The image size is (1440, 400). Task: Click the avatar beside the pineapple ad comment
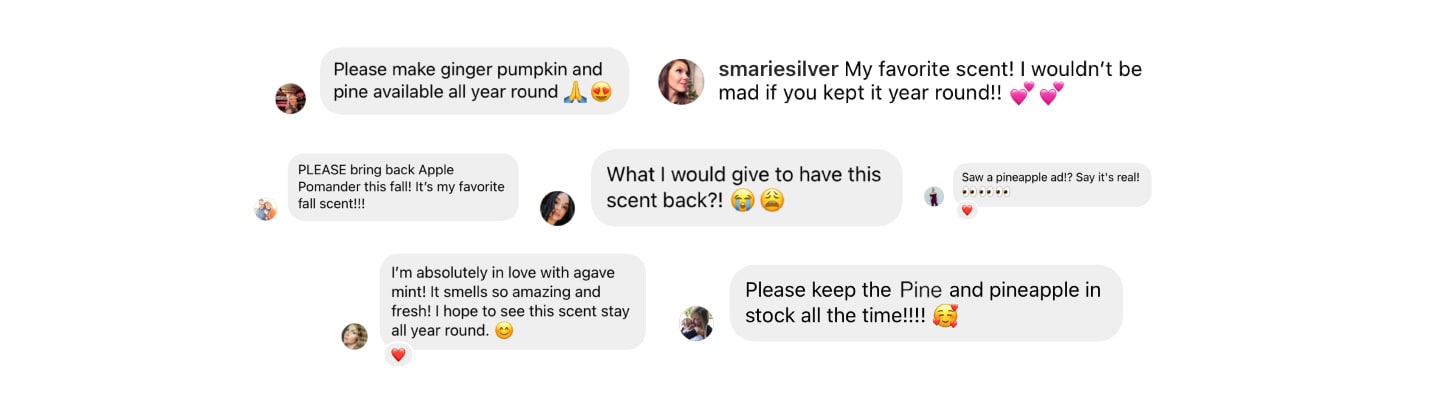(934, 196)
